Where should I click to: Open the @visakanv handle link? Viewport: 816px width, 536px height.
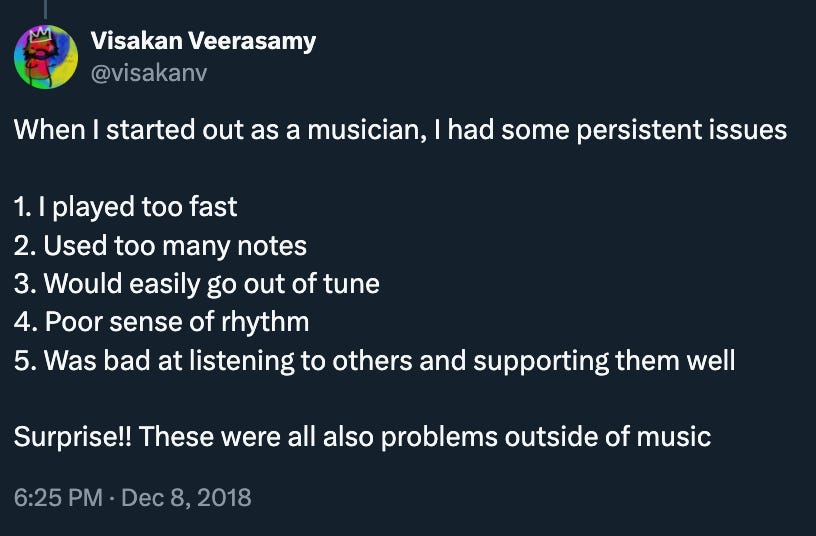pos(149,73)
